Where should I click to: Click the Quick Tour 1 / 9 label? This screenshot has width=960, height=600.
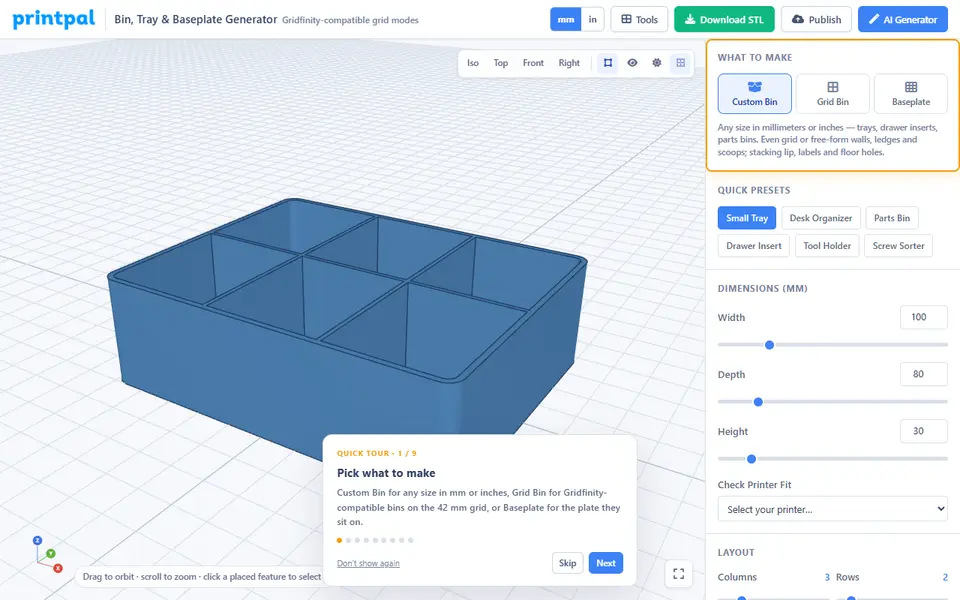point(377,454)
